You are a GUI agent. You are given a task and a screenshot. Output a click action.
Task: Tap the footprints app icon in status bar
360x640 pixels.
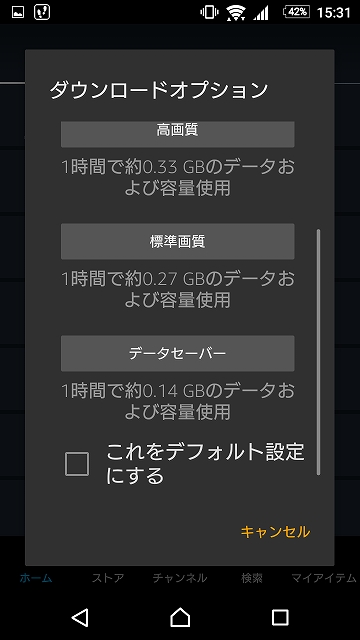tap(42, 12)
